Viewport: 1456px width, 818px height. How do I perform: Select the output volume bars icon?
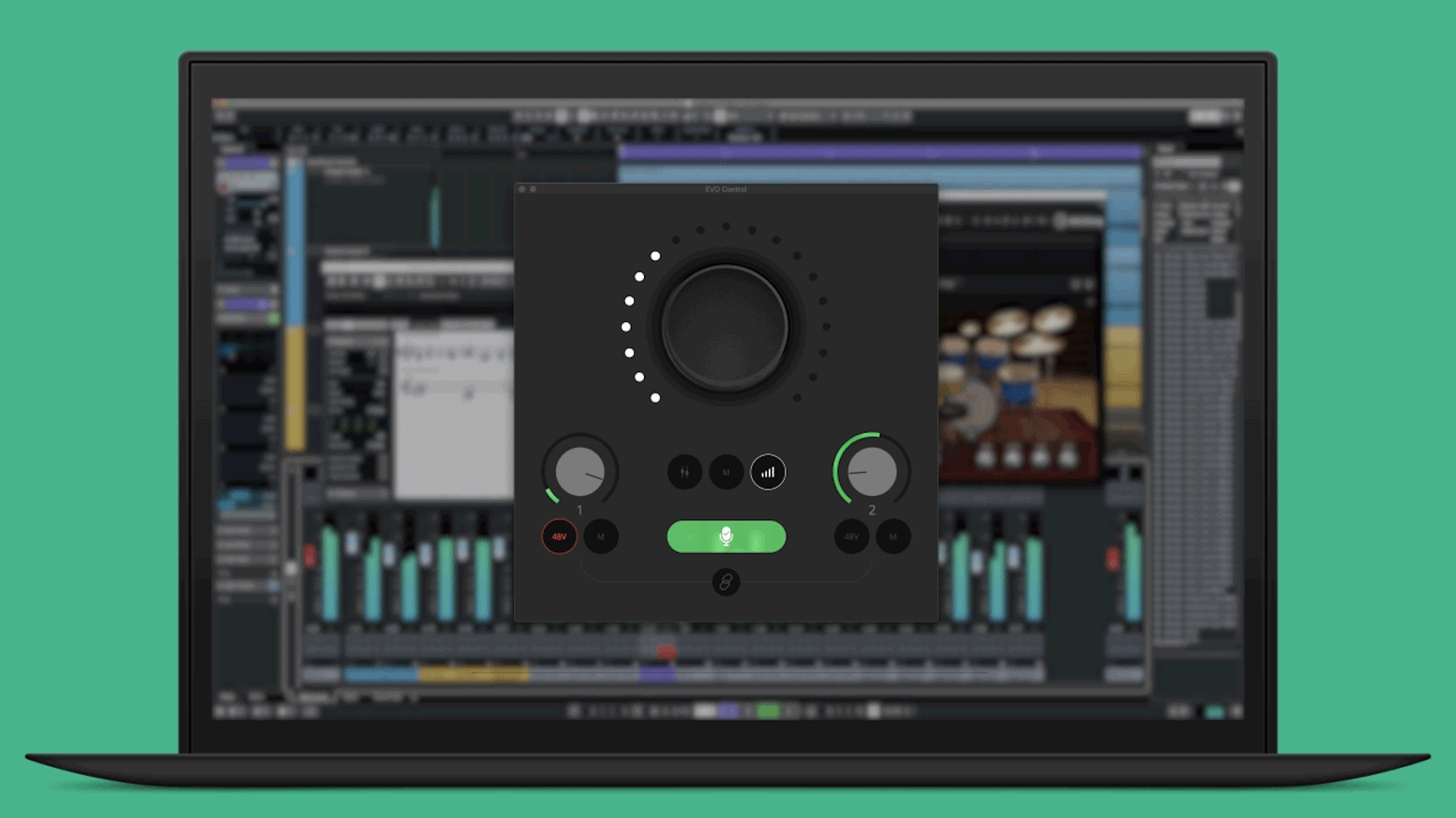[767, 472]
